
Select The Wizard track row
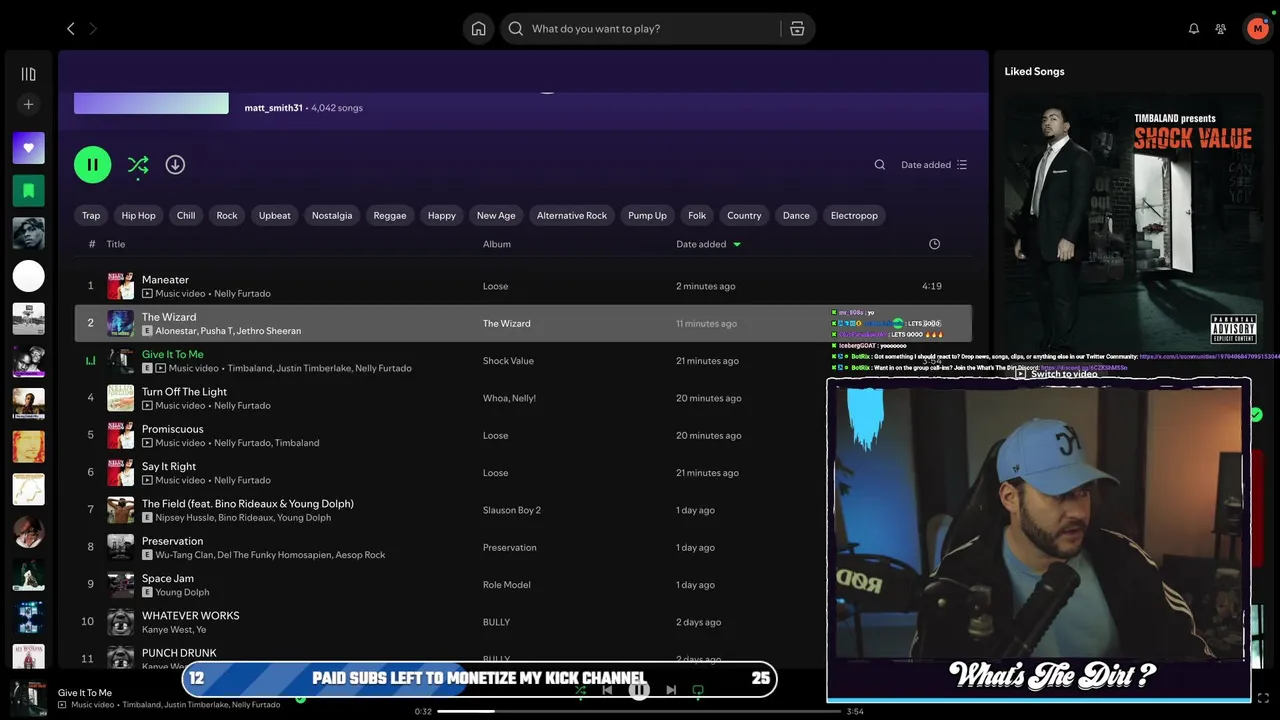pyautogui.click(x=522, y=323)
